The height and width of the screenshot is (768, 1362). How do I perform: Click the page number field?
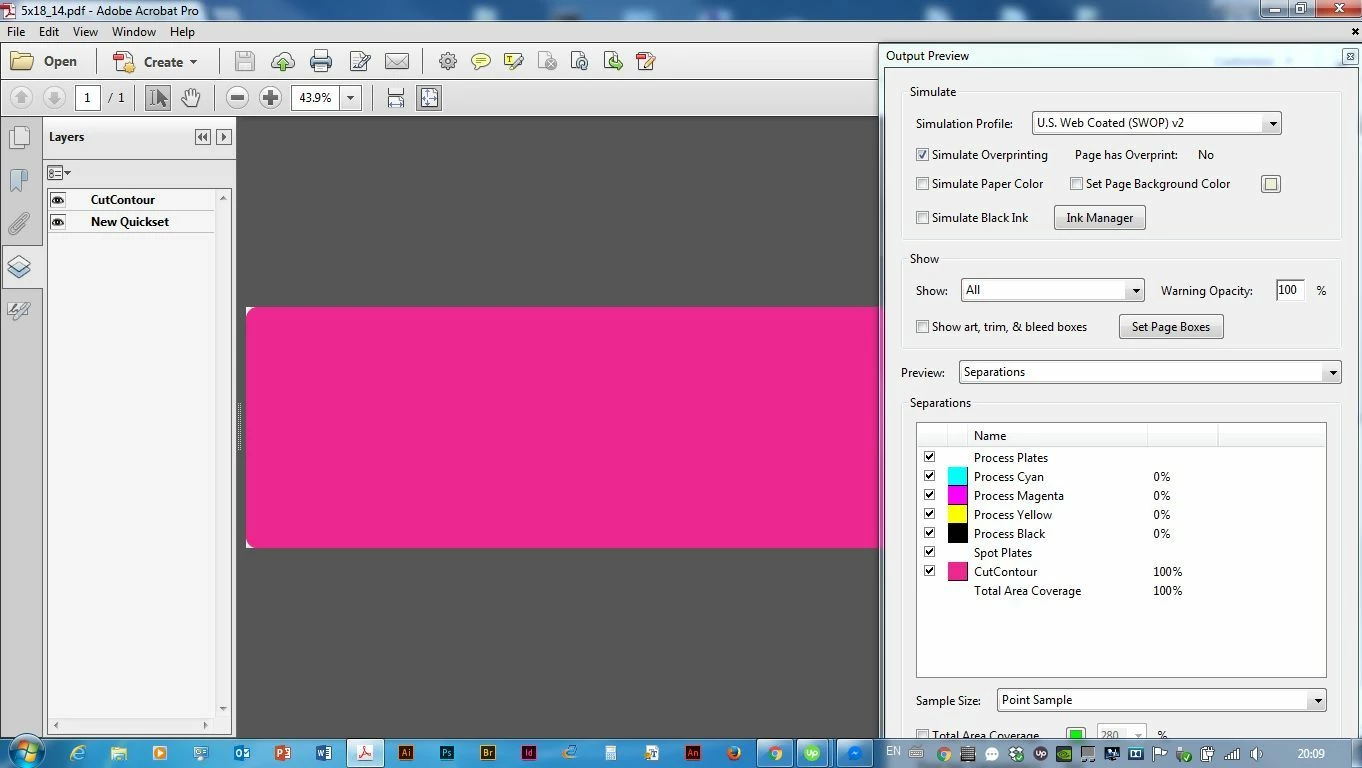click(87, 98)
